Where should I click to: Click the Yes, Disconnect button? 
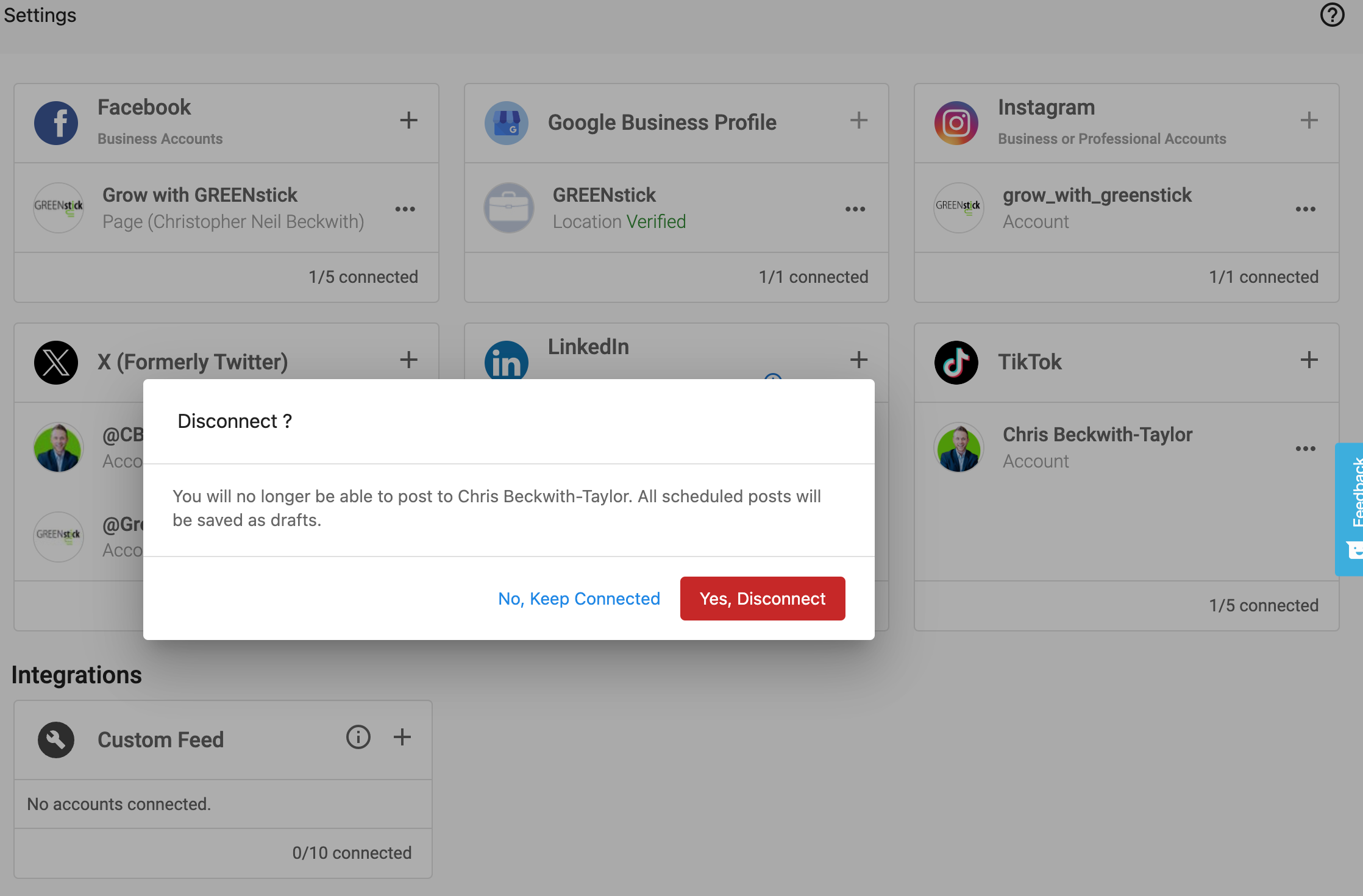click(762, 599)
